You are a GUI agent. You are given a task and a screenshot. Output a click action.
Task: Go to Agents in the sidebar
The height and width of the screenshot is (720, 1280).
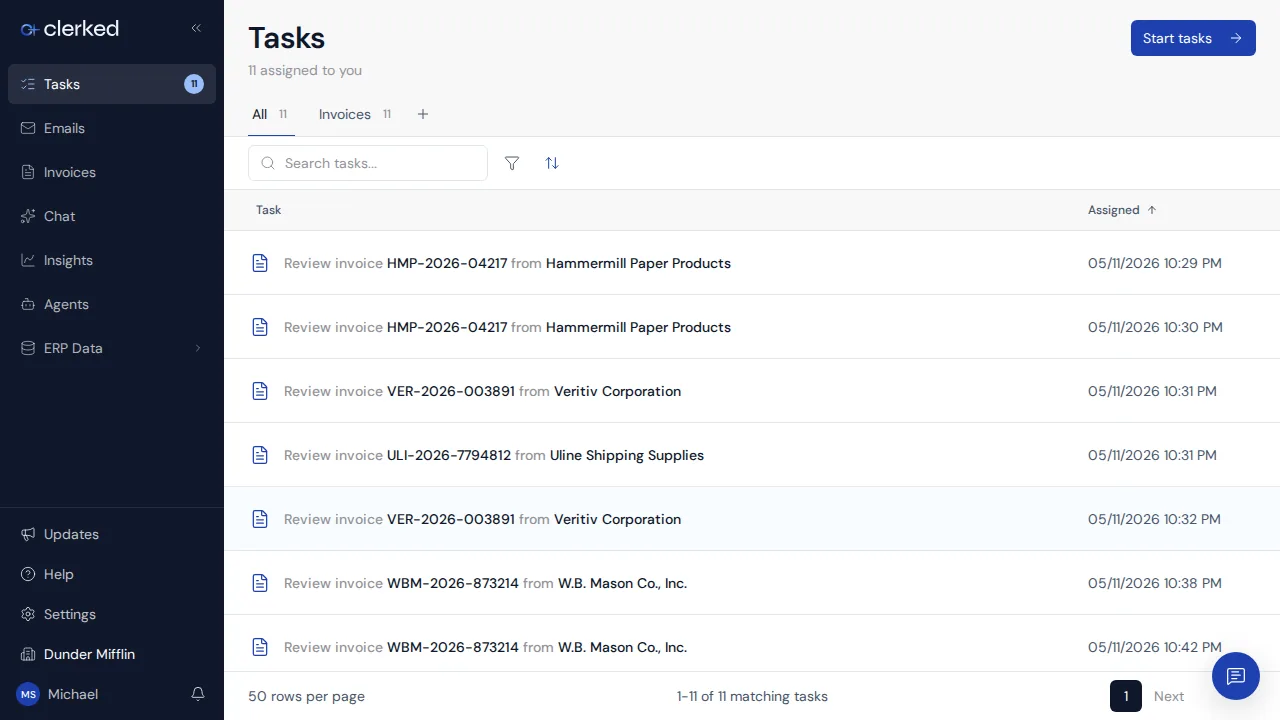pyautogui.click(x=112, y=304)
